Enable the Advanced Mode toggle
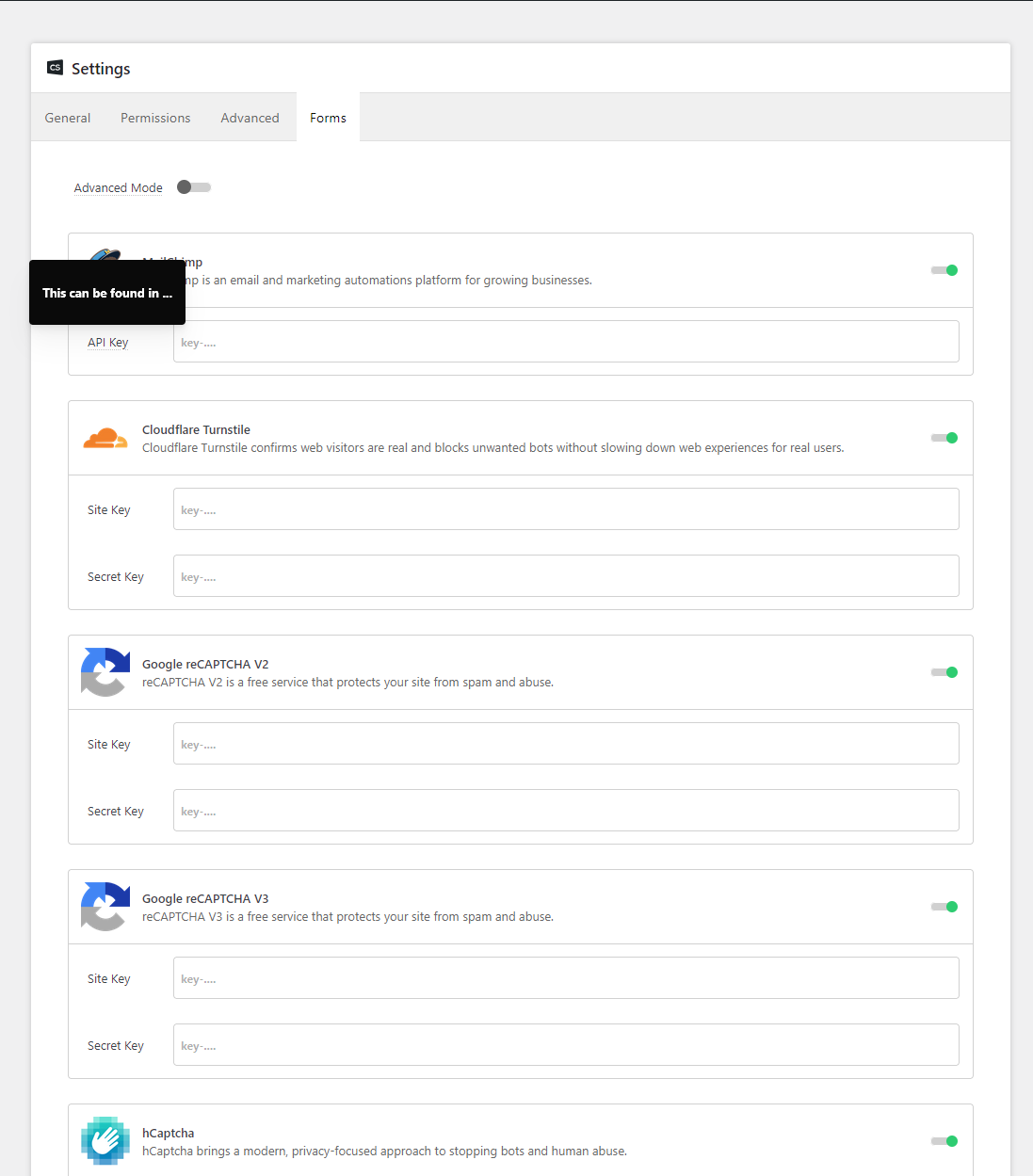The width and height of the screenshot is (1033, 1176). [x=193, y=187]
